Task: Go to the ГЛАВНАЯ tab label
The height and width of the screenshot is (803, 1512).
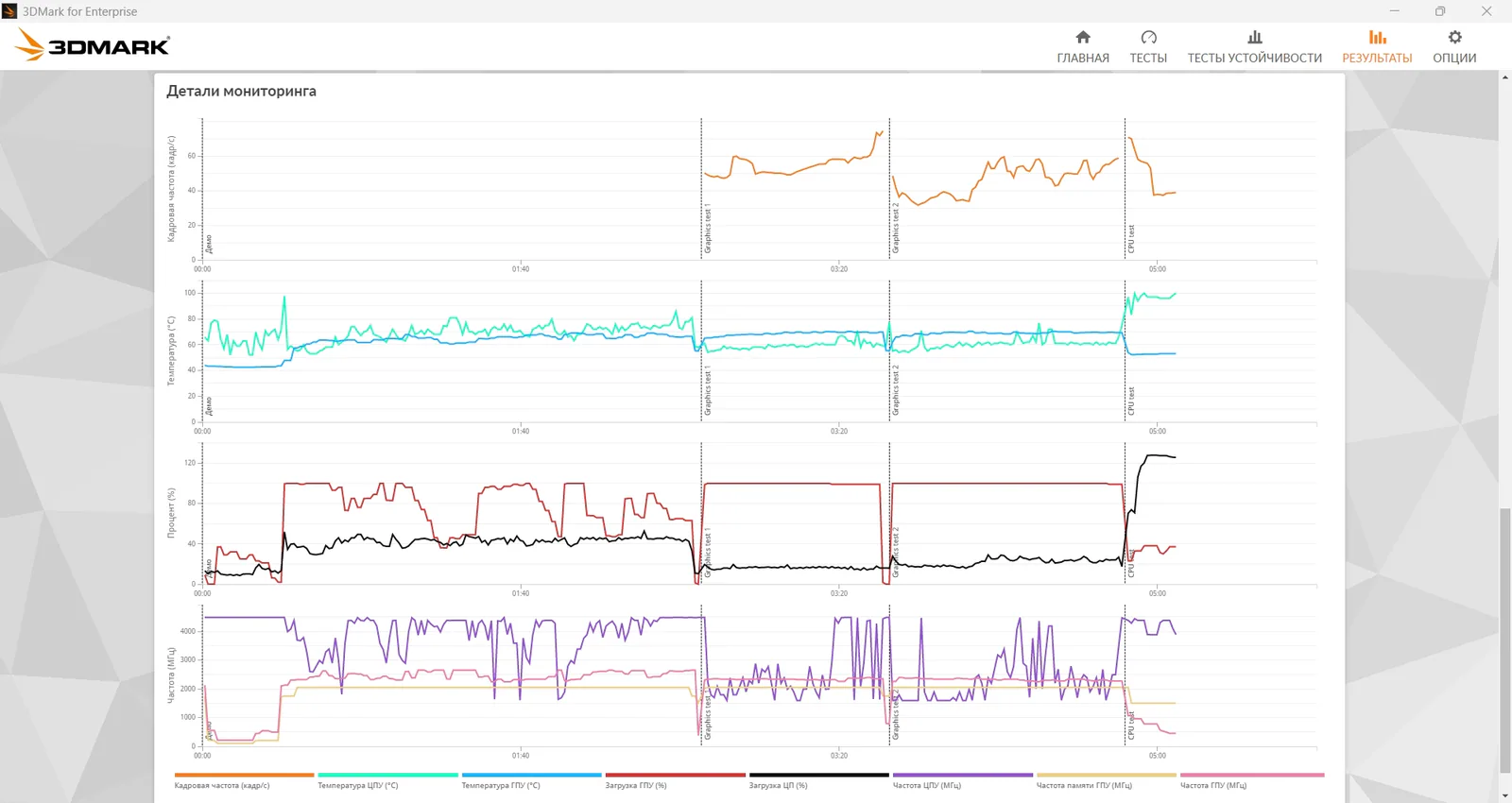Action: [x=1083, y=58]
